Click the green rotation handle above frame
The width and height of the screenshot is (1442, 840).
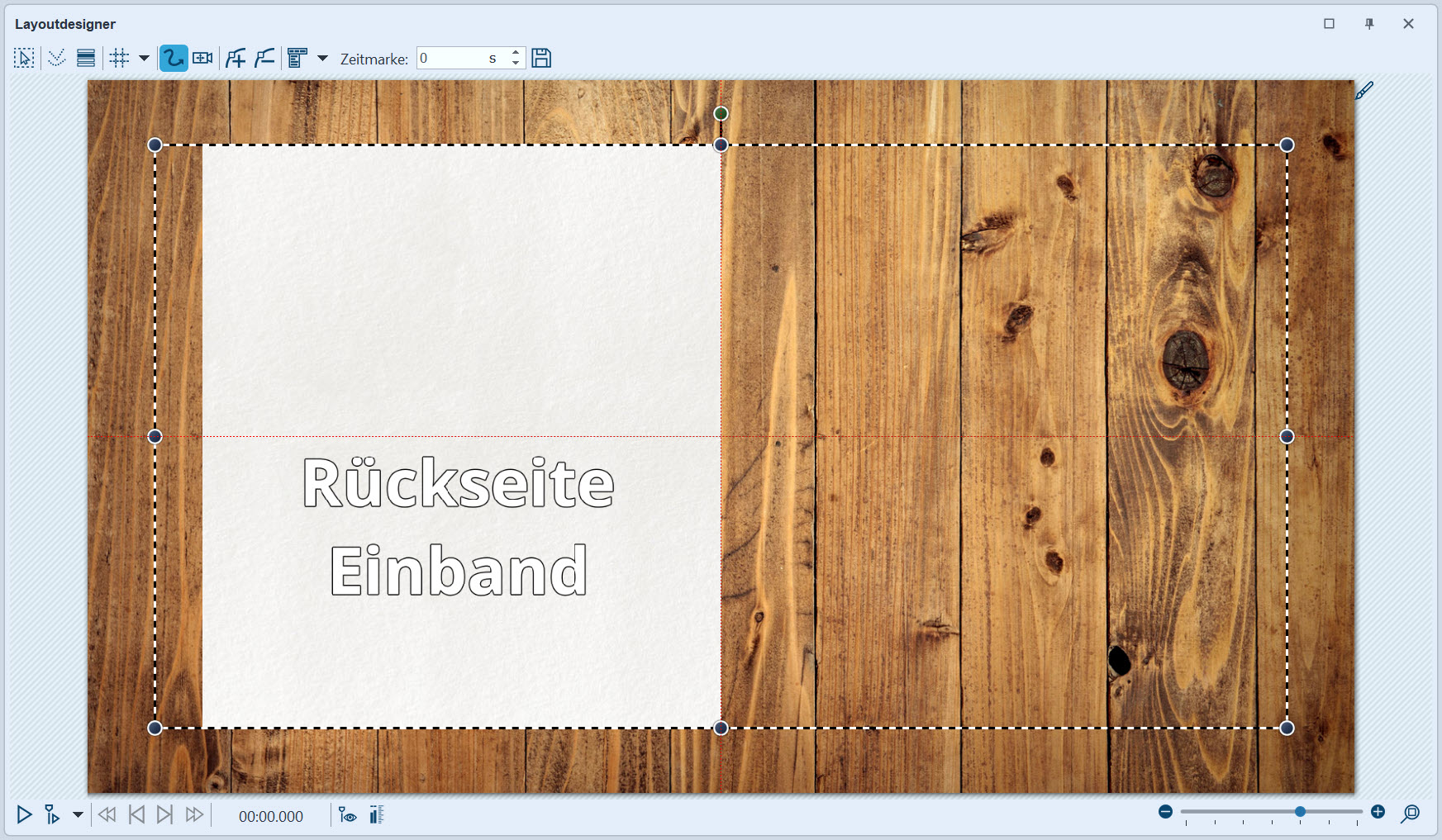pos(721,113)
